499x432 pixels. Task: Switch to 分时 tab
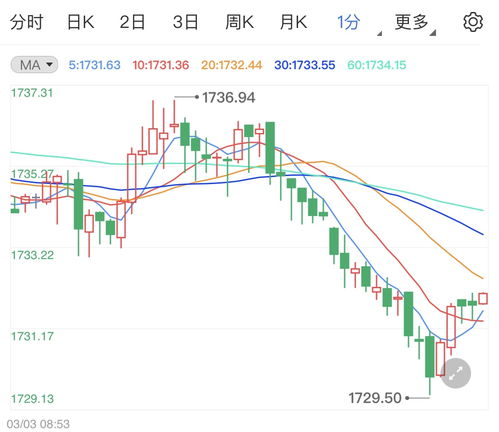click(26, 22)
